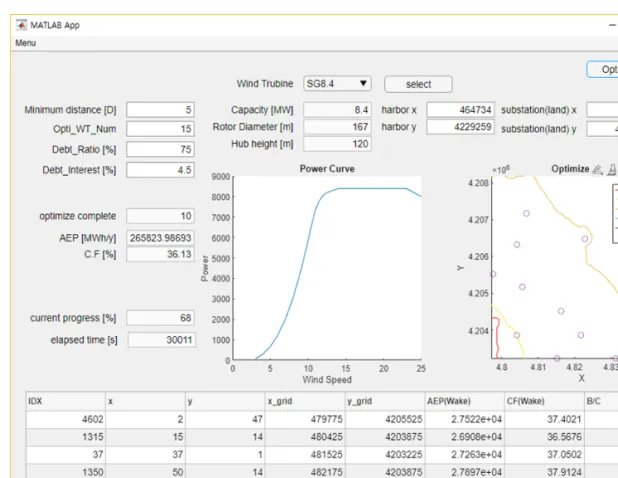The height and width of the screenshot is (478, 618).
Task: Click the Debt_Interest [%] field showing 4.5
Action: point(160,170)
